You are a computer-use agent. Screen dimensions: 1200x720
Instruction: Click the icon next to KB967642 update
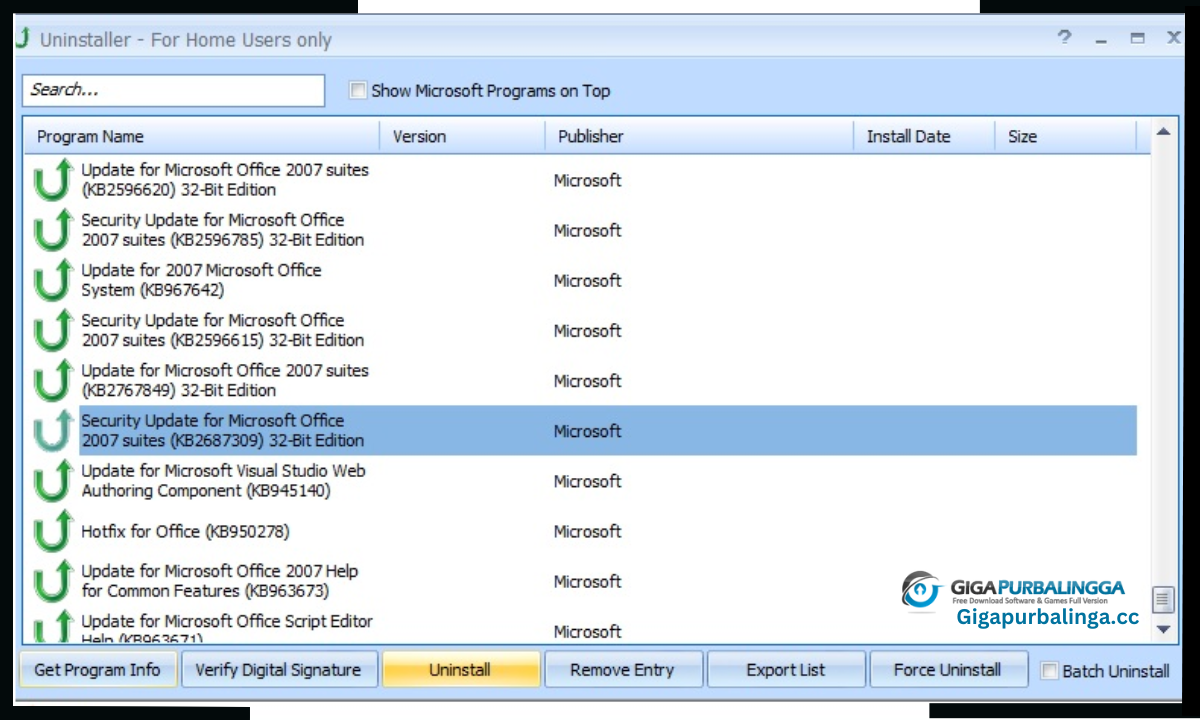point(54,280)
